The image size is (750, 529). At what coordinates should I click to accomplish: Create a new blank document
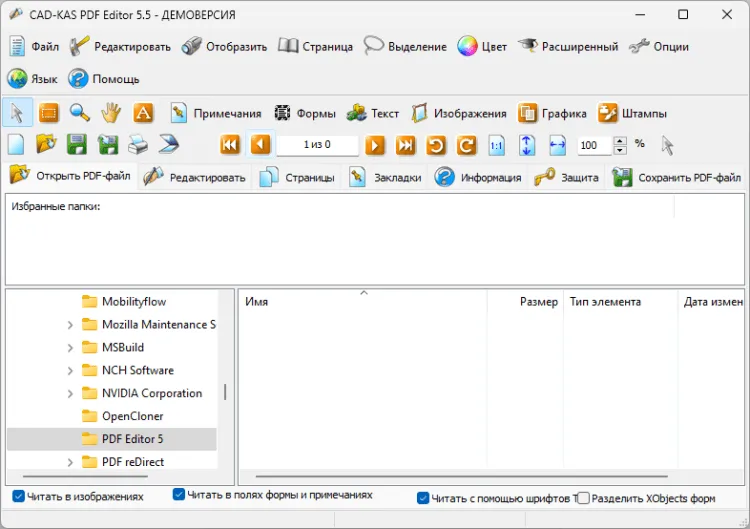(x=16, y=144)
